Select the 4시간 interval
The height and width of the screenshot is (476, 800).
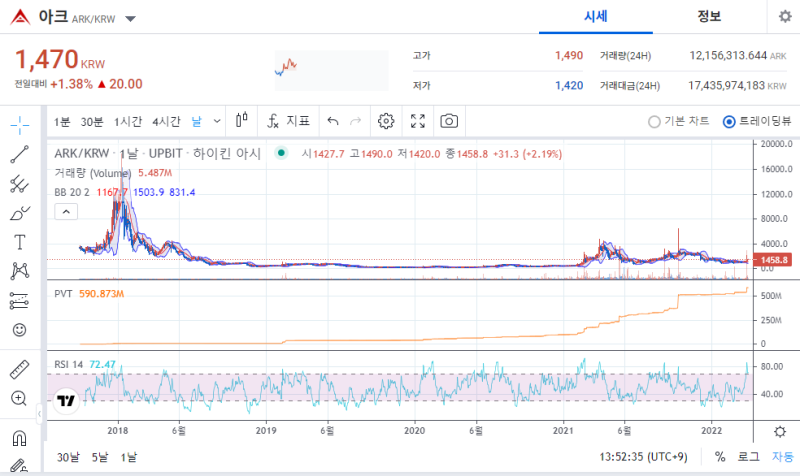[x=166, y=121]
